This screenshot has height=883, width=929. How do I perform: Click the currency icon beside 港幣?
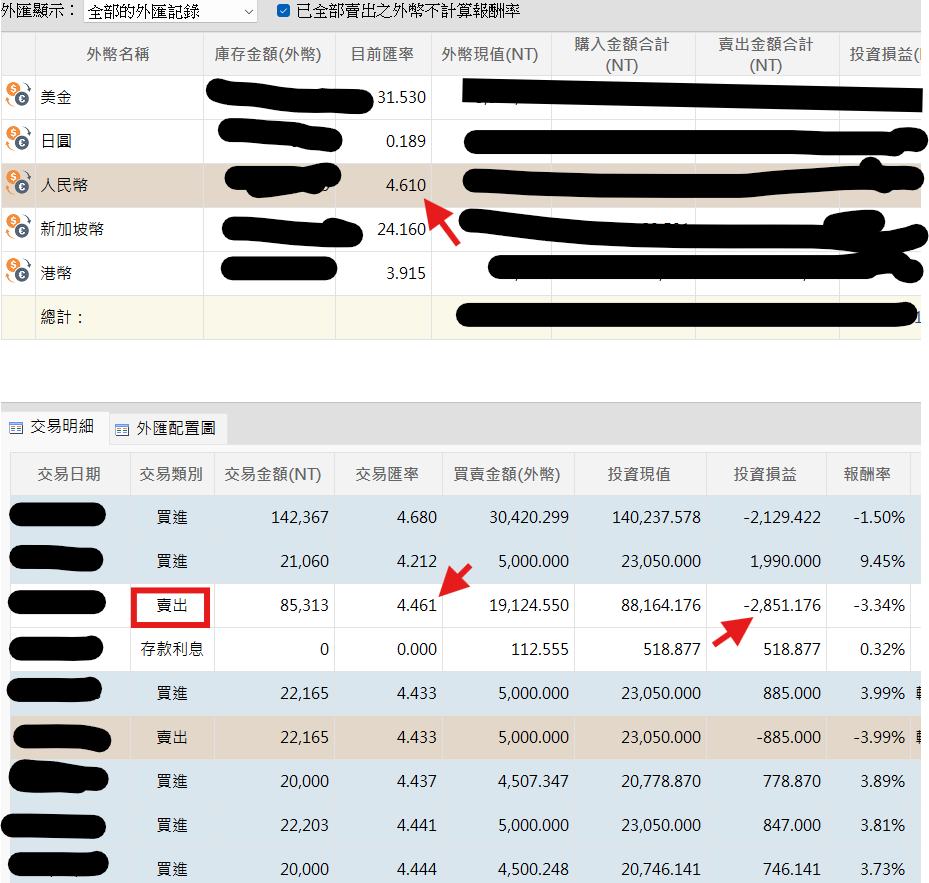coord(18,271)
